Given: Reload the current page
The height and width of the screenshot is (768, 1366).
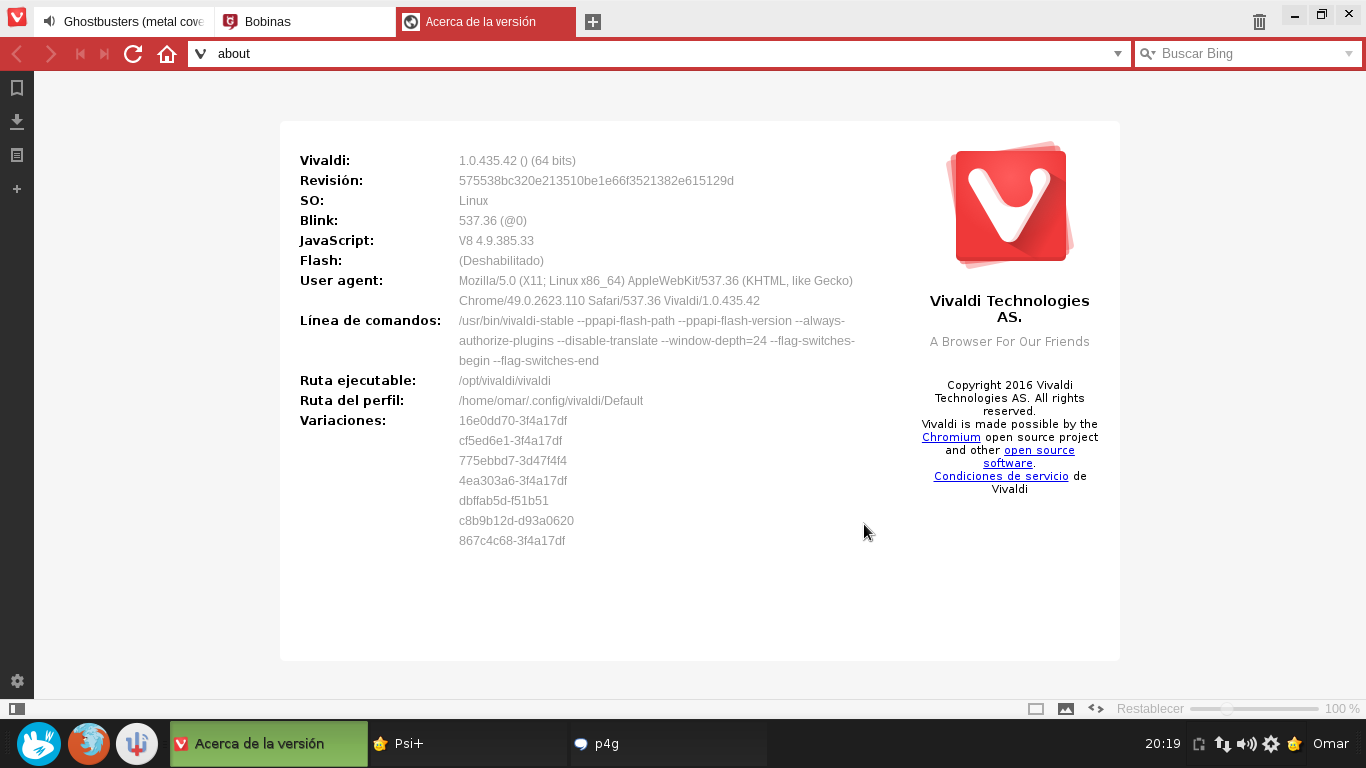Looking at the screenshot, I should point(133,54).
